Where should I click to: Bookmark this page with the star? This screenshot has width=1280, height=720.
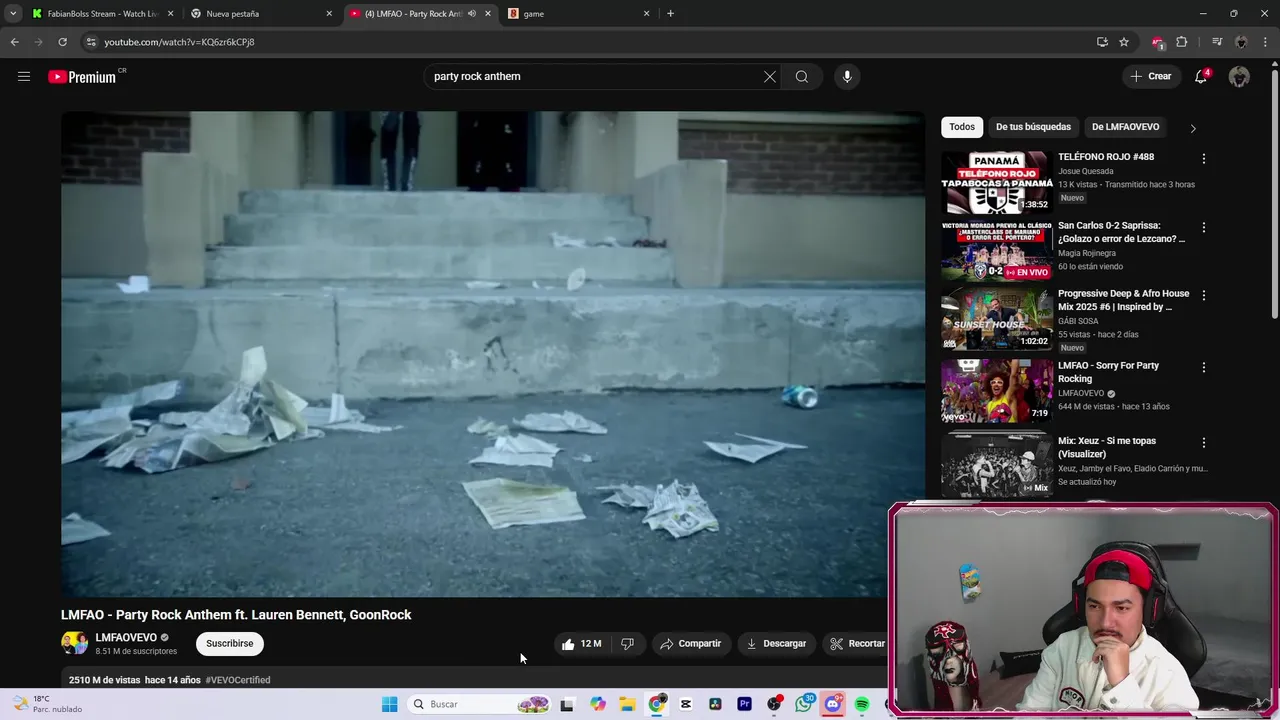(x=1124, y=42)
